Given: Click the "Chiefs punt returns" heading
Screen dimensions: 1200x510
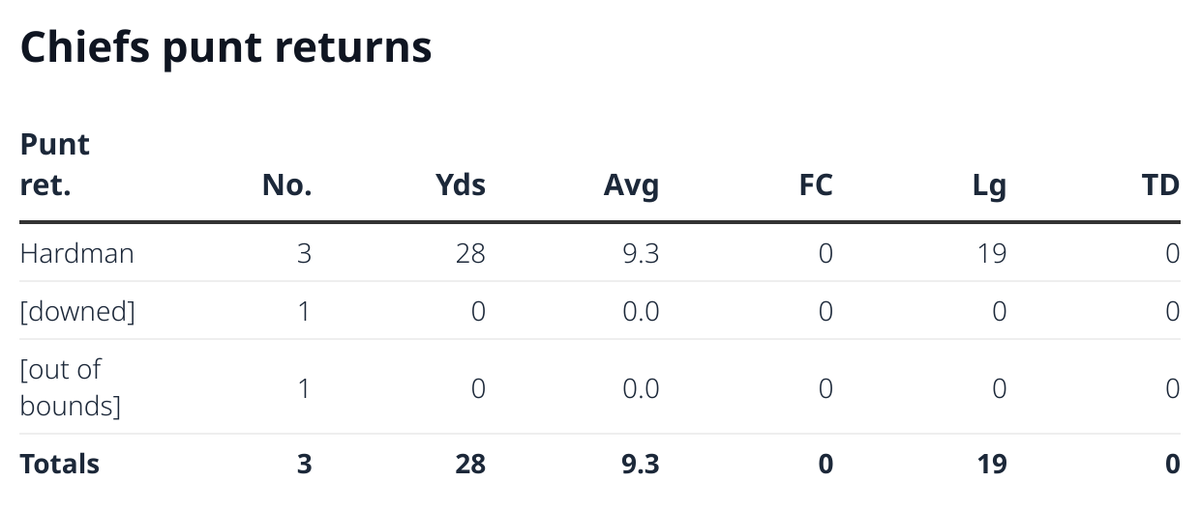Looking at the screenshot, I should click(226, 48).
